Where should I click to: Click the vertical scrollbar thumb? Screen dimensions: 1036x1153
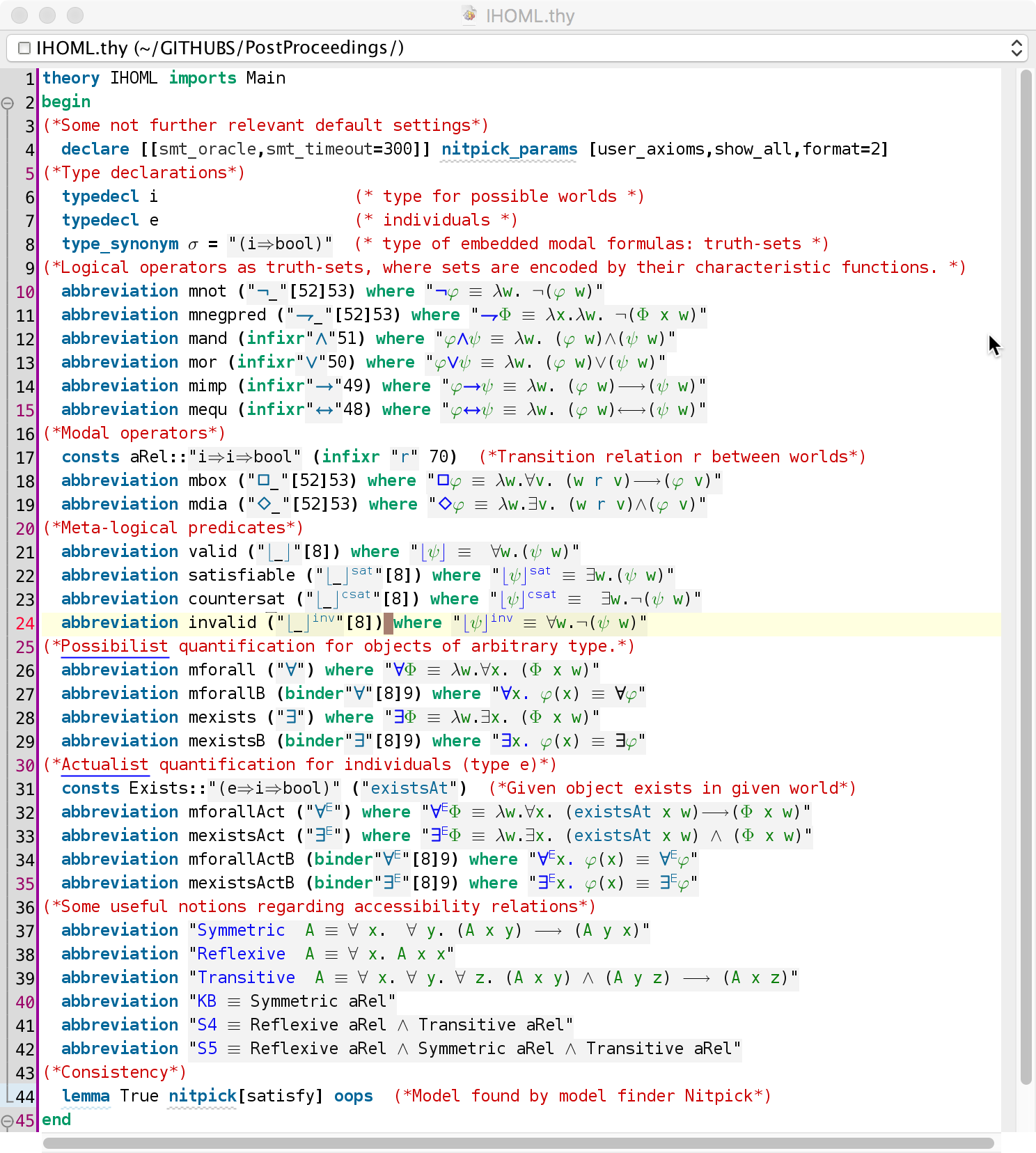point(1026,576)
